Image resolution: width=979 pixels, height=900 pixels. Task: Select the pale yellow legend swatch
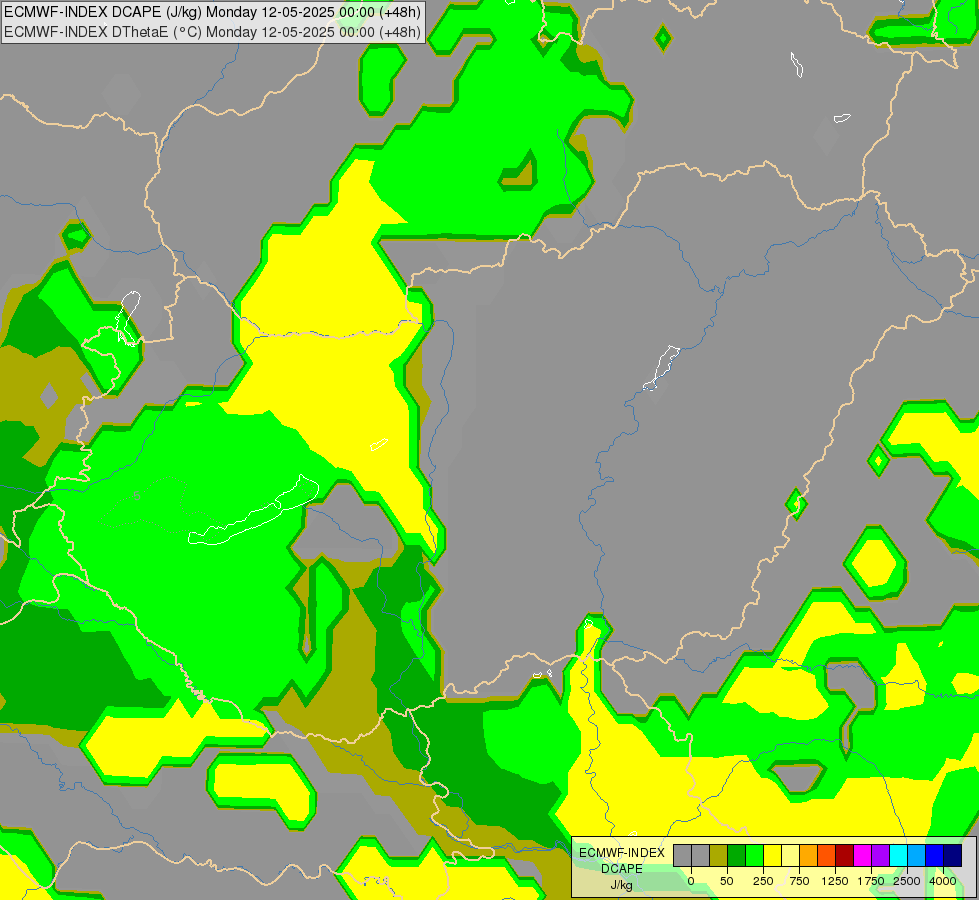790,855
